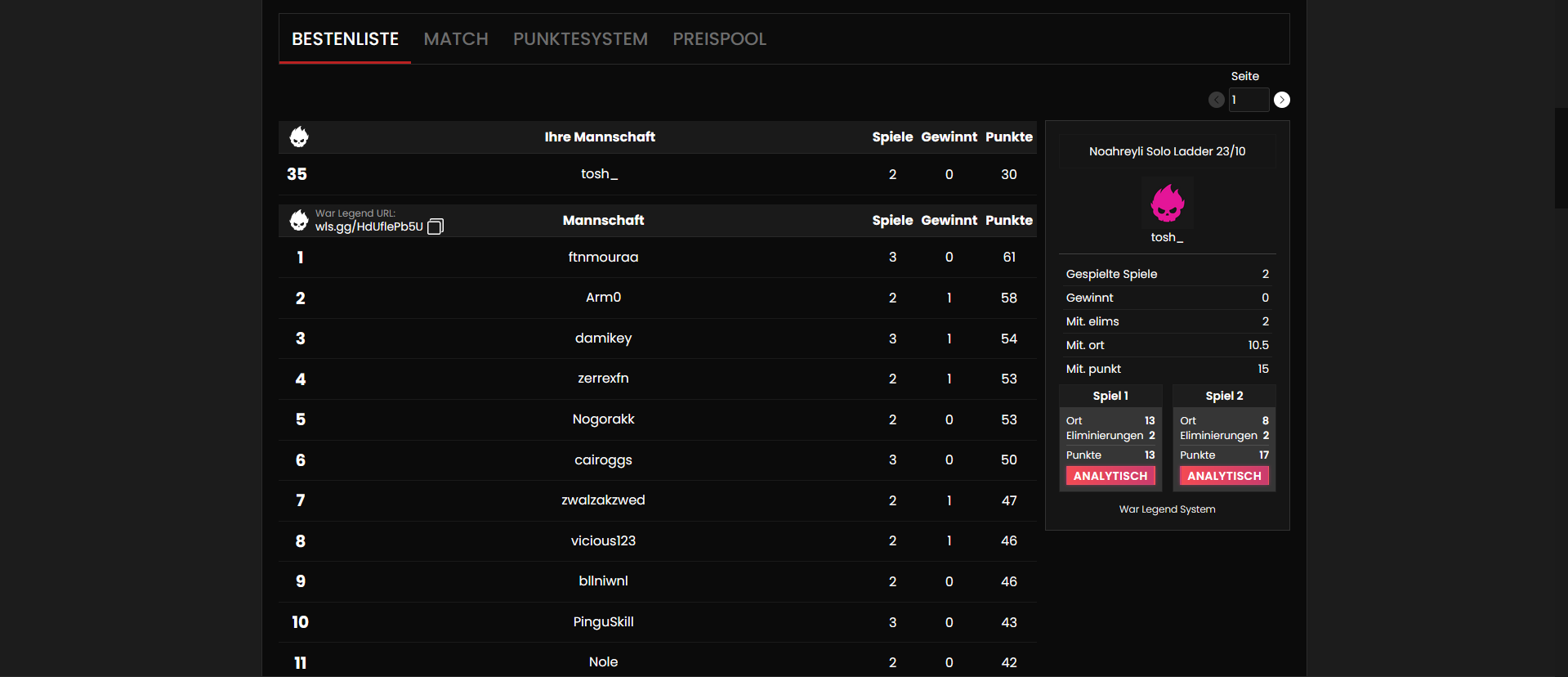The image size is (1568, 677).
Task: Click the Seite page number field
Action: (1249, 100)
